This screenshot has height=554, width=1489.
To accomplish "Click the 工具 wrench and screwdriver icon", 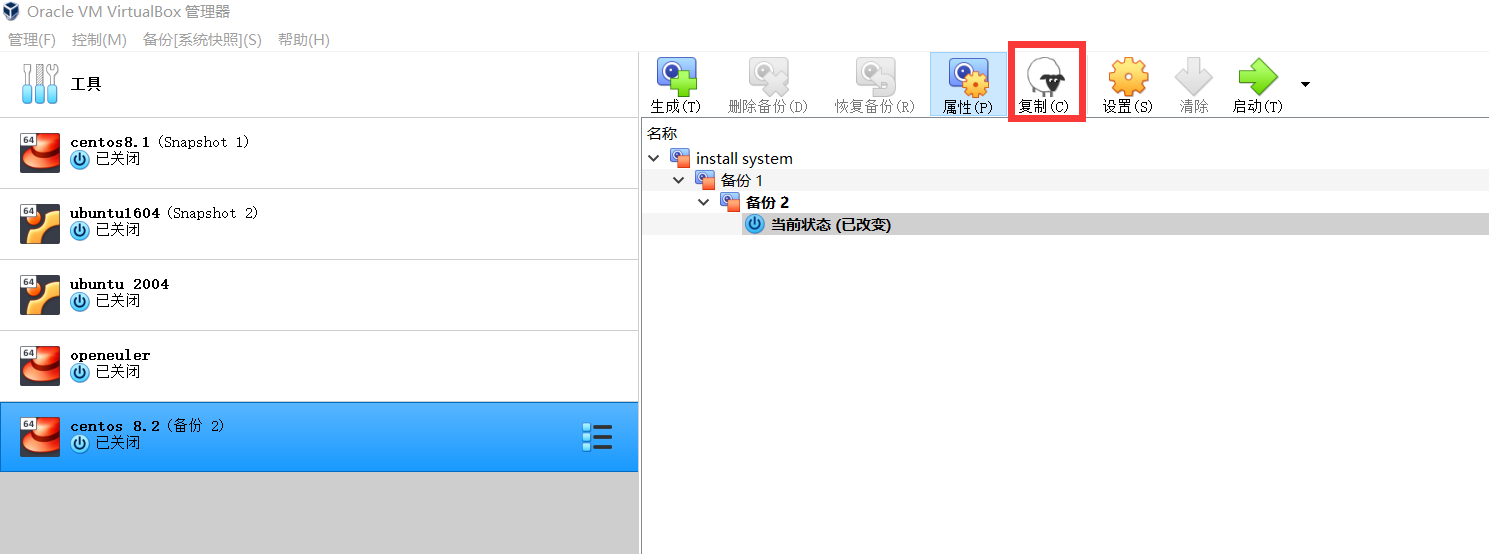I will pyautogui.click(x=40, y=84).
